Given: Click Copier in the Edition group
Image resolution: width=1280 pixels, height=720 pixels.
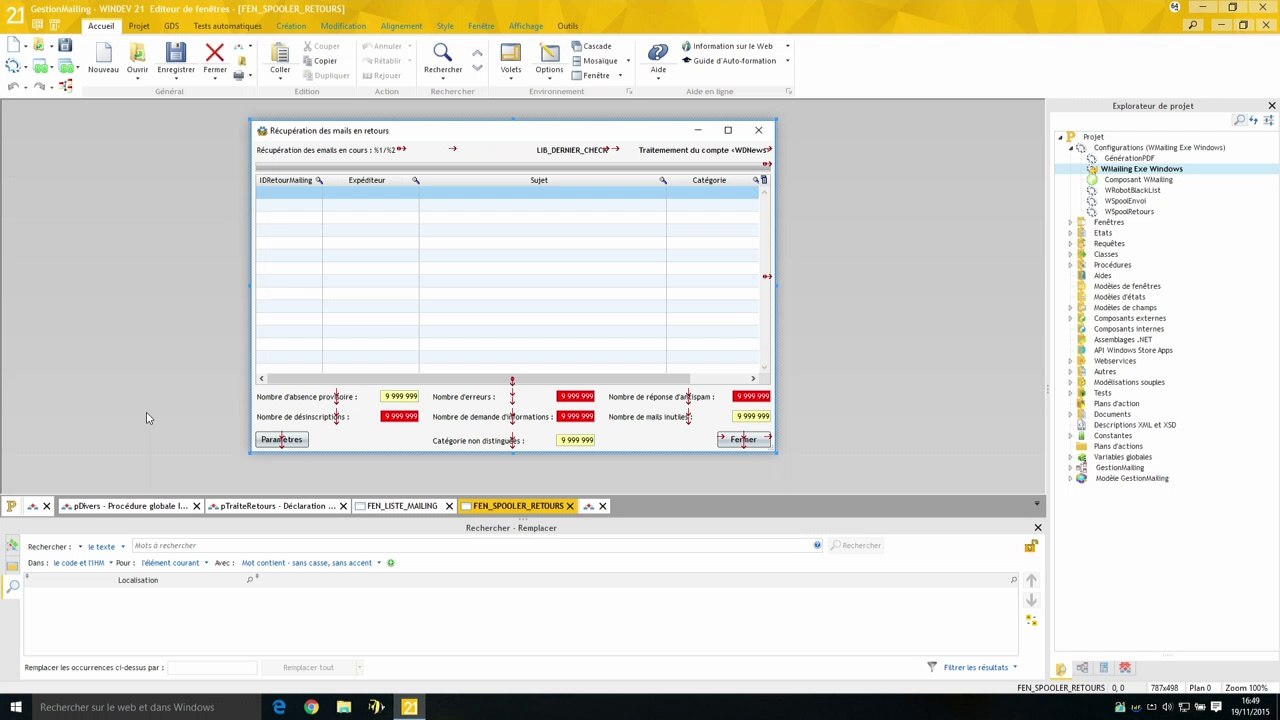Looking at the screenshot, I should (318, 61).
